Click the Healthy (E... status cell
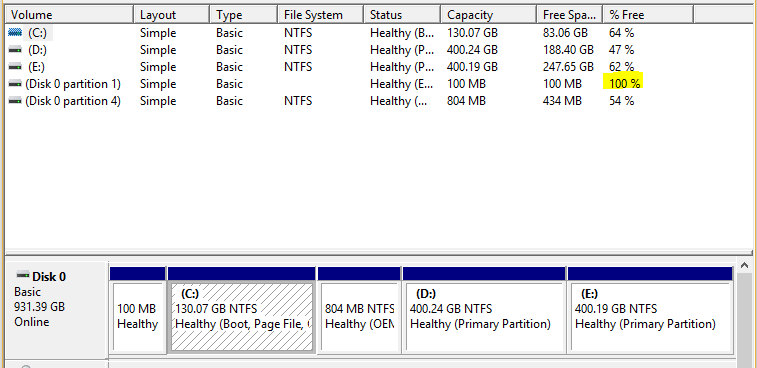The image size is (757, 368). point(402,84)
